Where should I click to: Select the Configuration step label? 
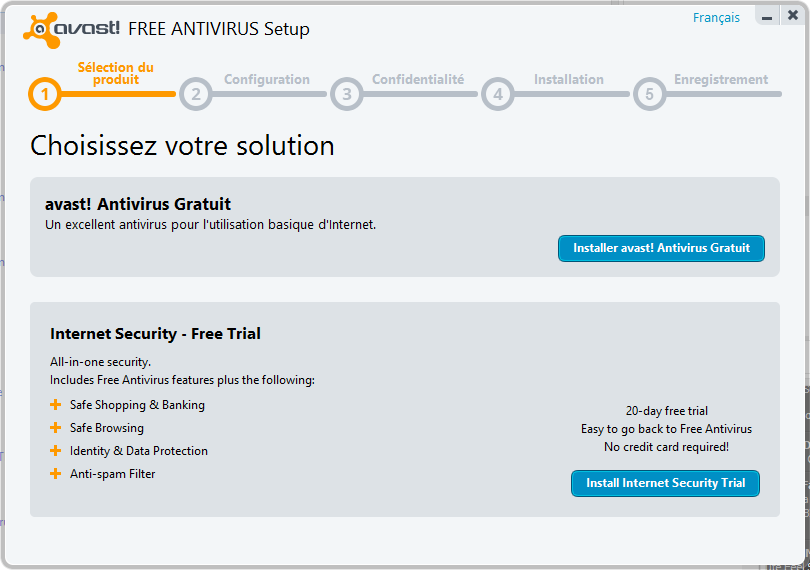pos(267,80)
